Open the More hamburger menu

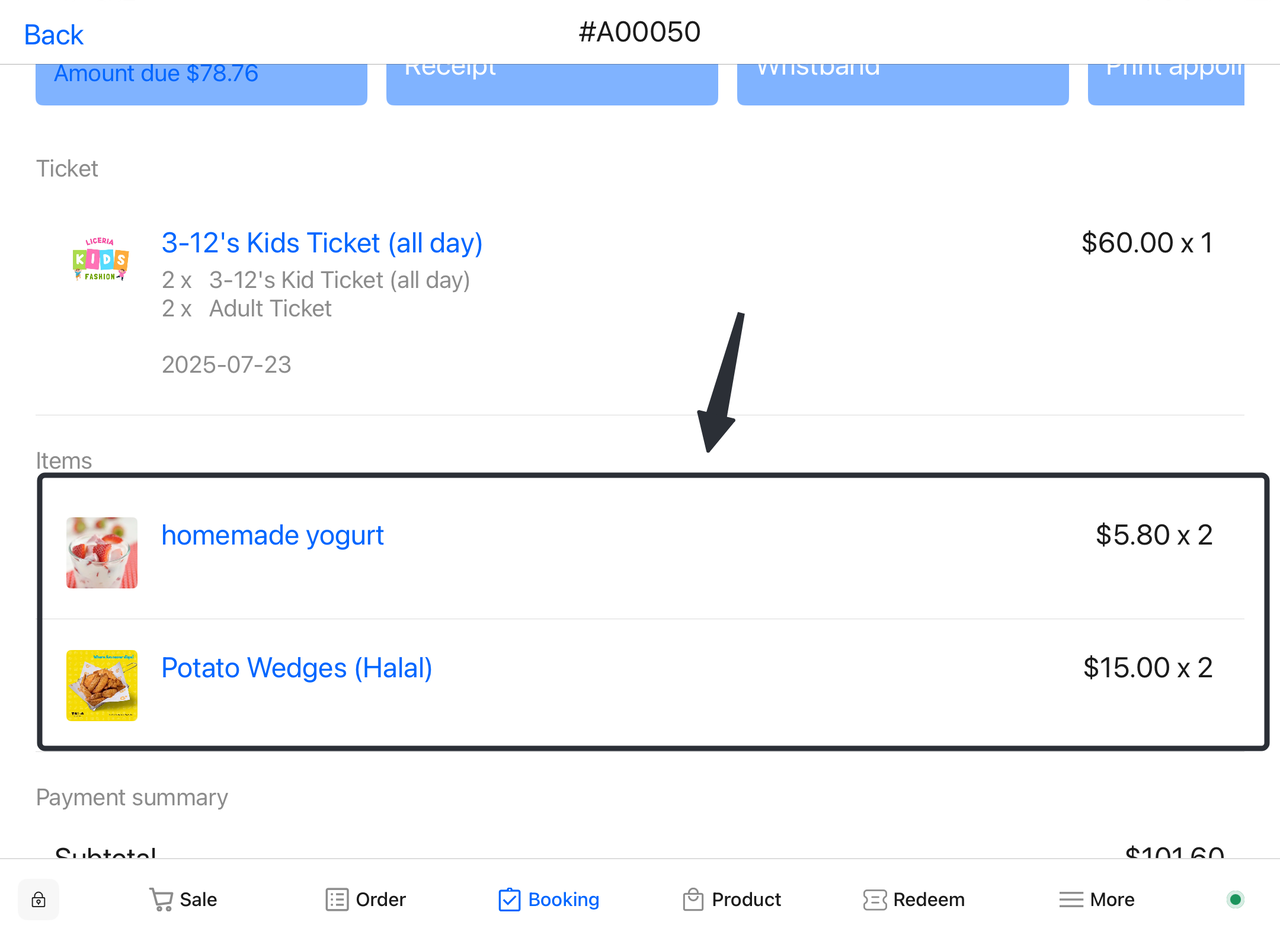(x=1097, y=900)
